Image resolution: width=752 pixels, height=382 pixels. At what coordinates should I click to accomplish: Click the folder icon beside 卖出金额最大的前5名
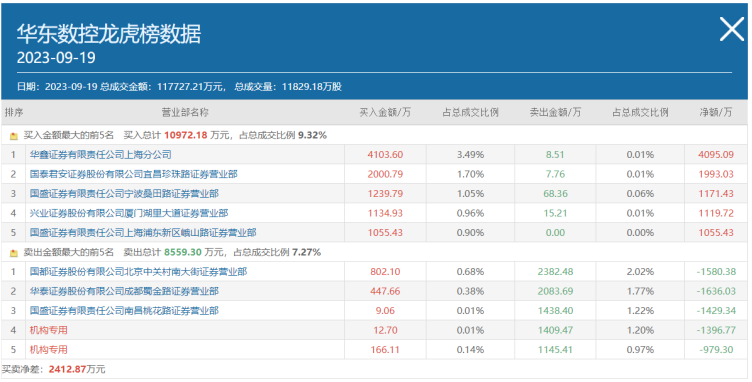coord(13,253)
